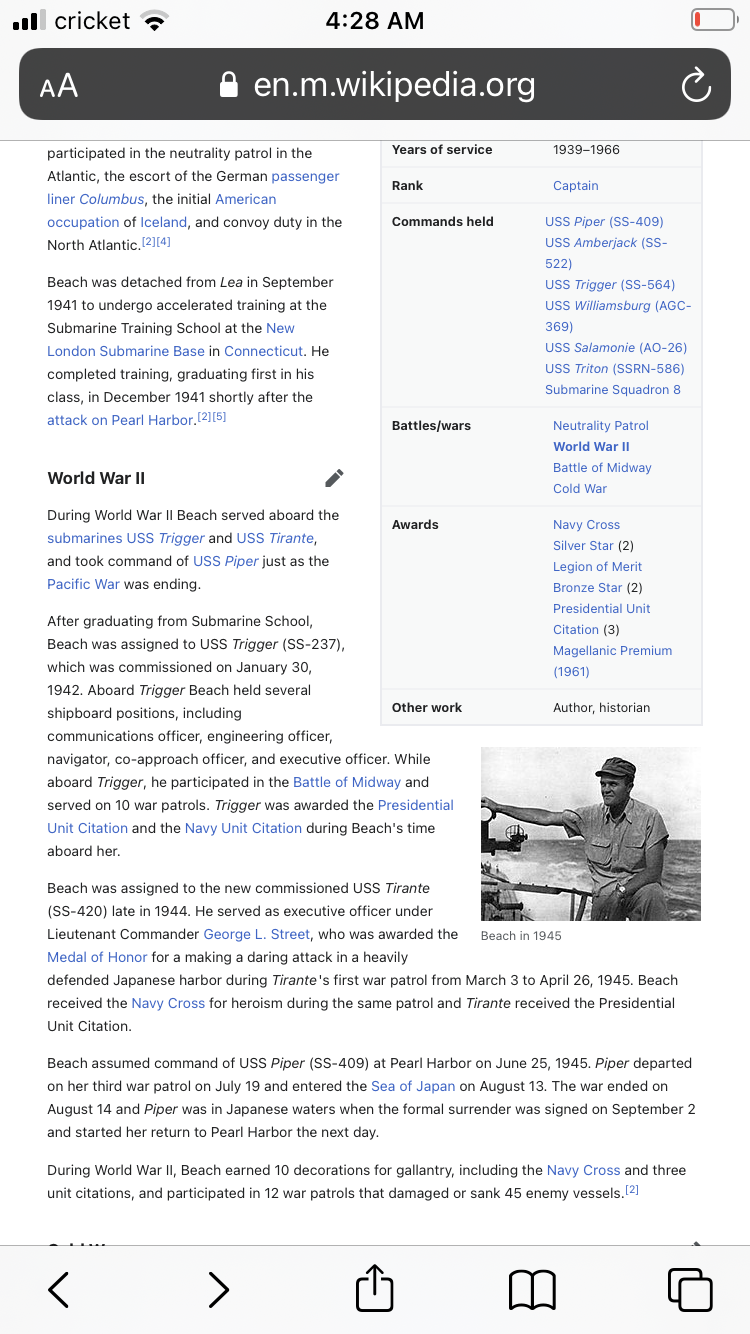Open bookmarks book icon

pyautogui.click(x=532, y=1290)
